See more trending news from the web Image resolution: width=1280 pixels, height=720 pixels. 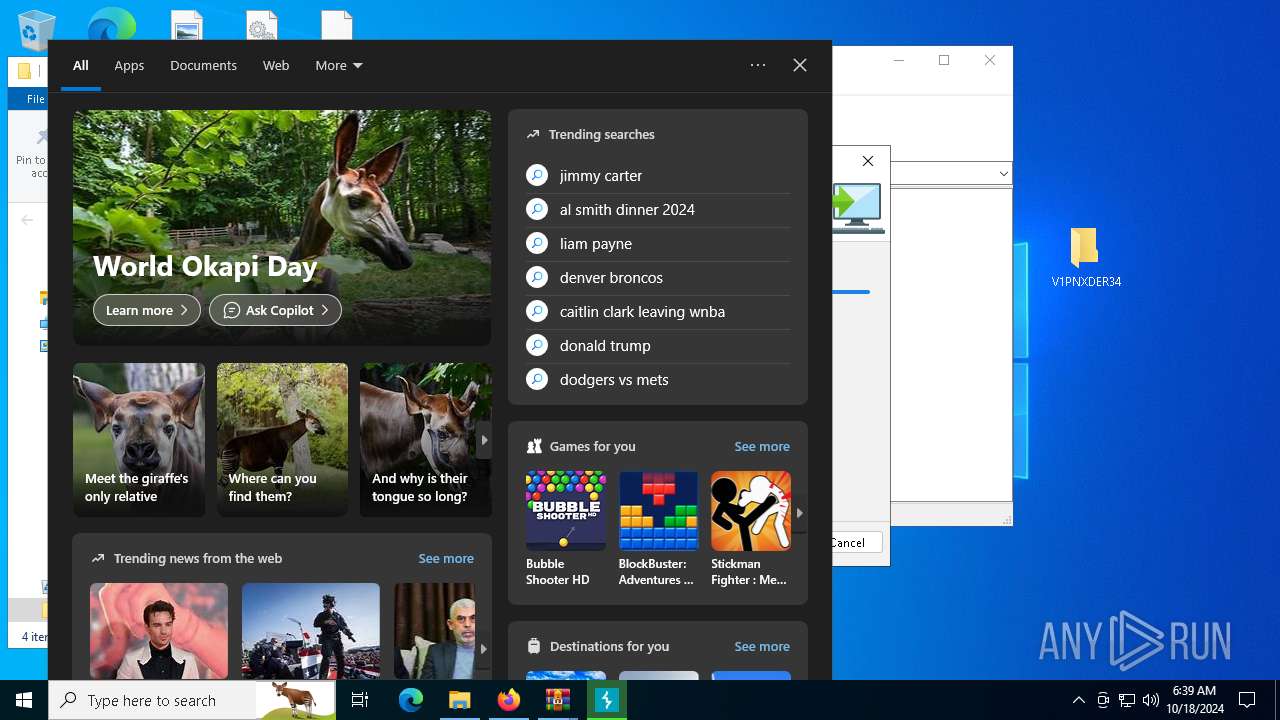[446, 558]
